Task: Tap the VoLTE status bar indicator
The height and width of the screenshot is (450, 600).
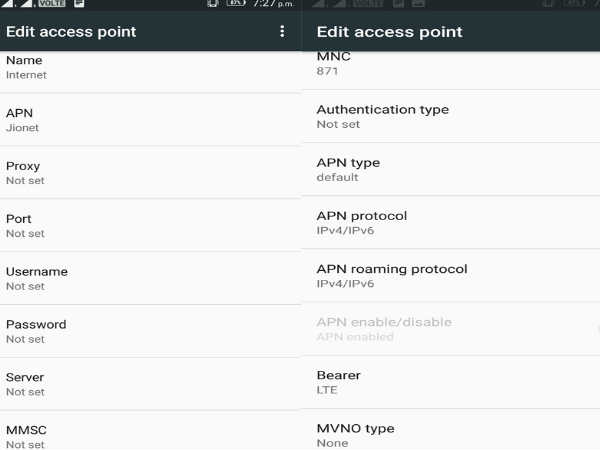Action: click(52, 3)
